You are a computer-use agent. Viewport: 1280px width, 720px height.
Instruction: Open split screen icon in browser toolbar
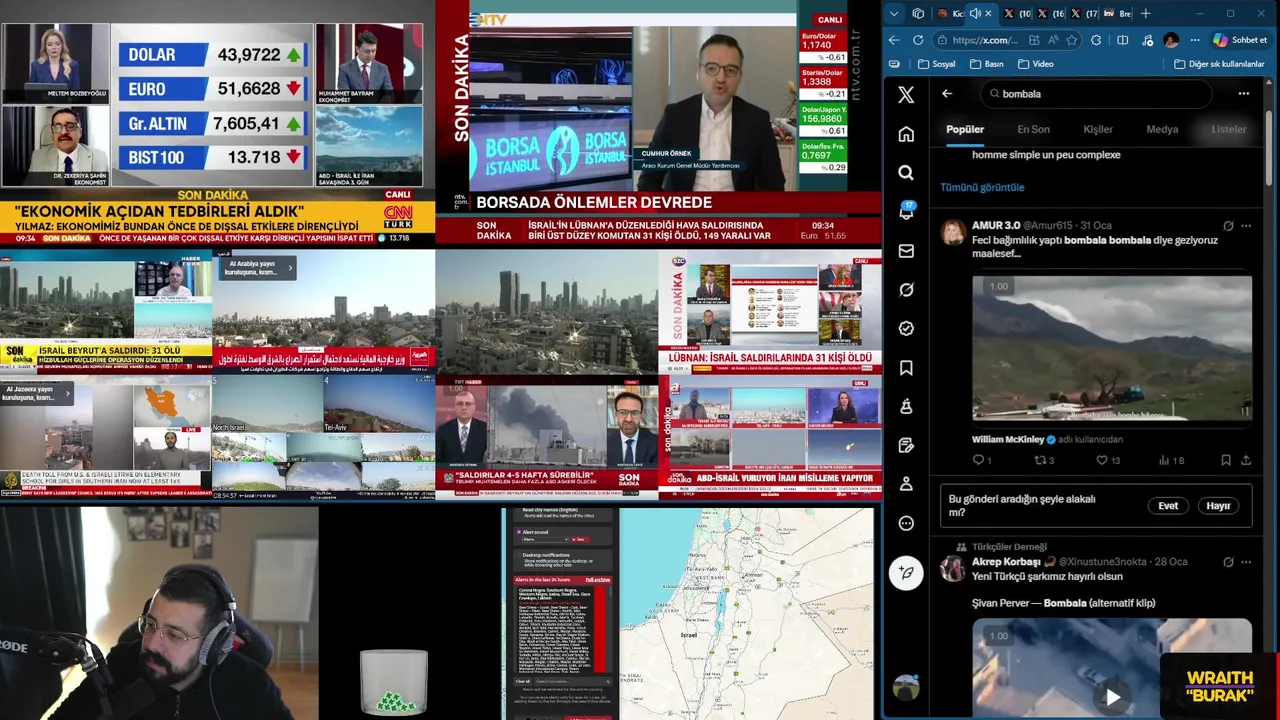[x=1122, y=40]
